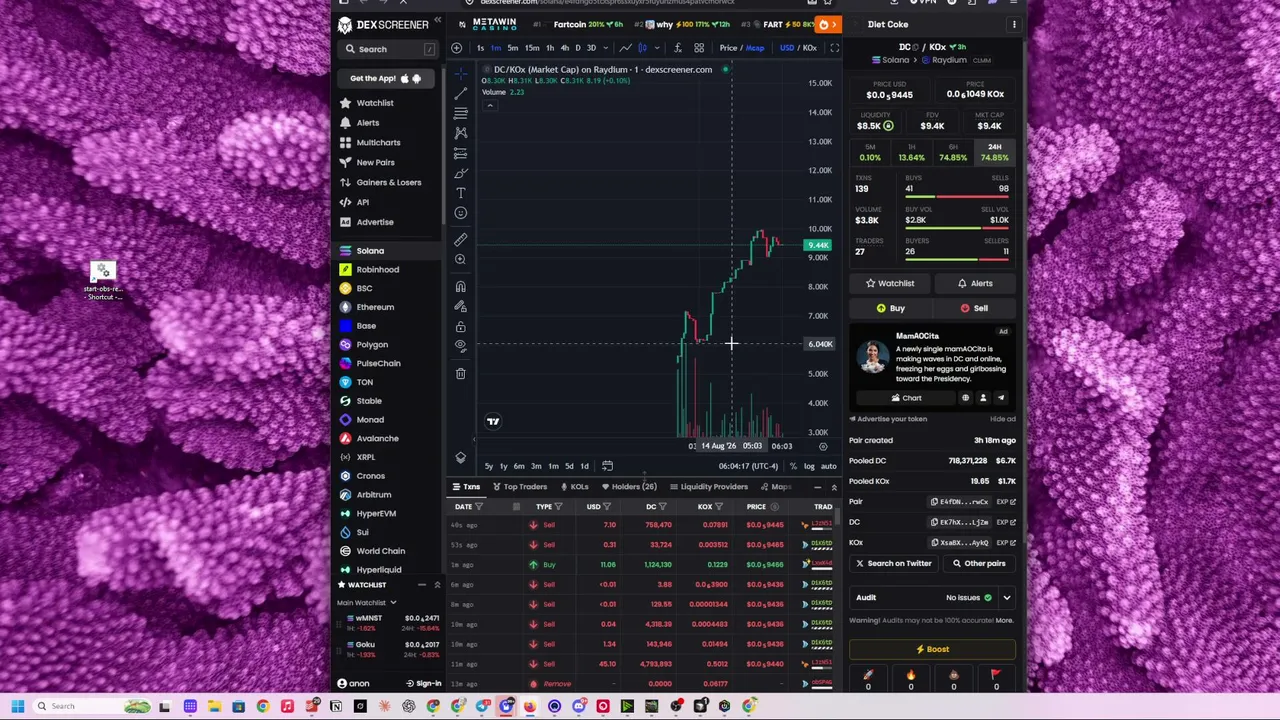Open the Watchlist sidebar item
Image resolution: width=1280 pixels, height=720 pixels.
375,103
